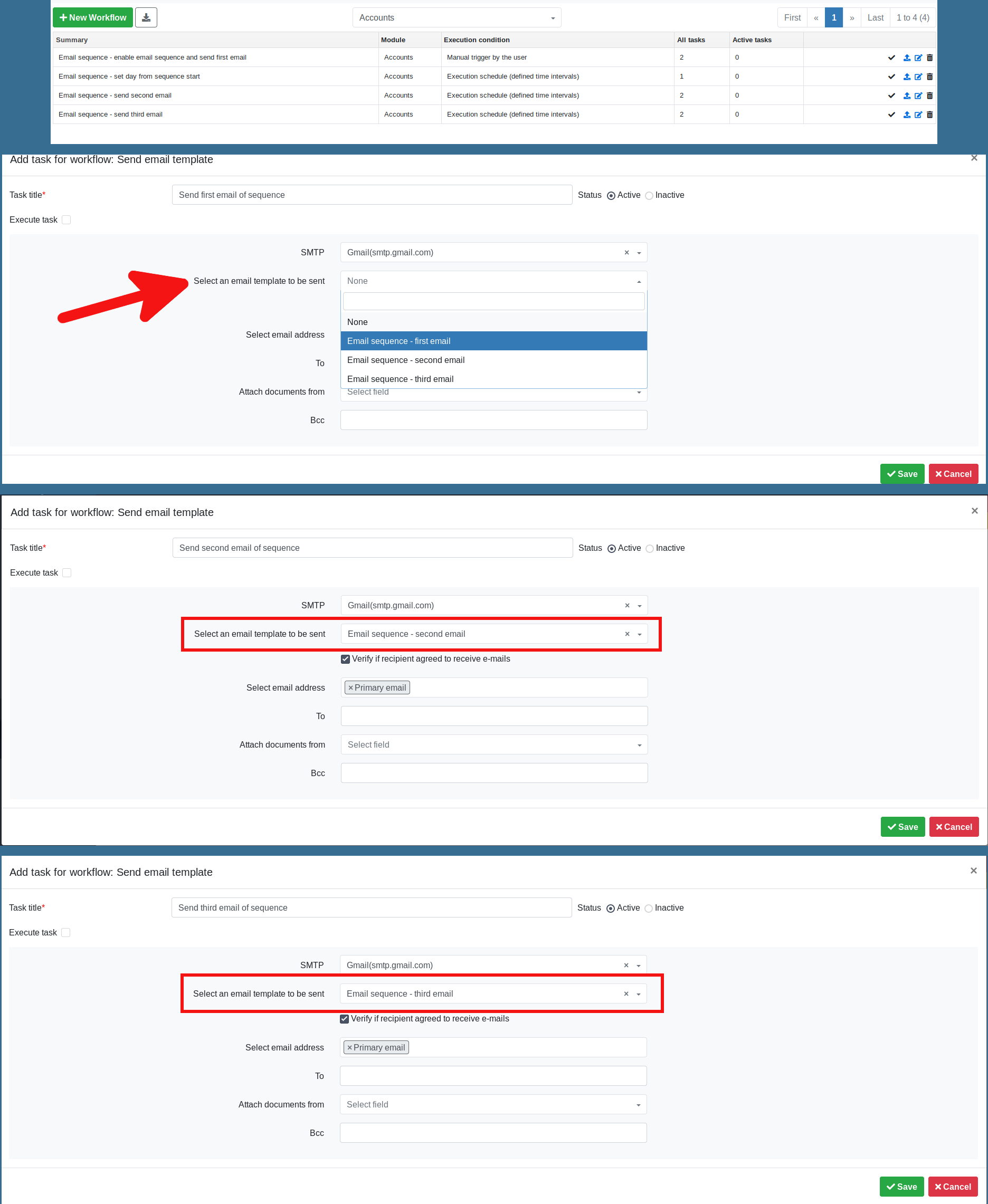Toggle checkmark for 'send third email' workflow row
Viewport: 988px width, 1204px height.
coord(891,114)
